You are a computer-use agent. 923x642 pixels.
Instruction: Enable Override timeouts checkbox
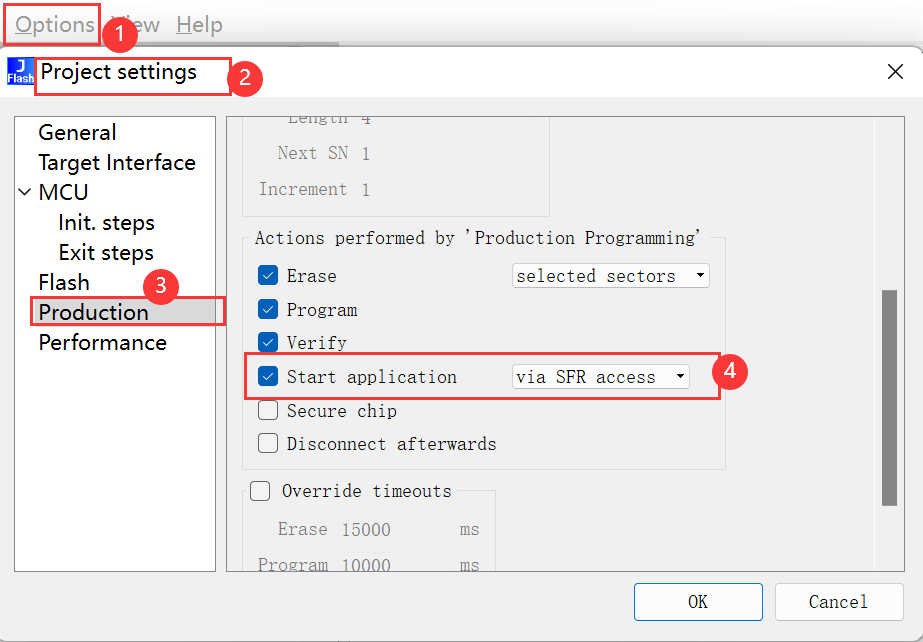(260, 491)
